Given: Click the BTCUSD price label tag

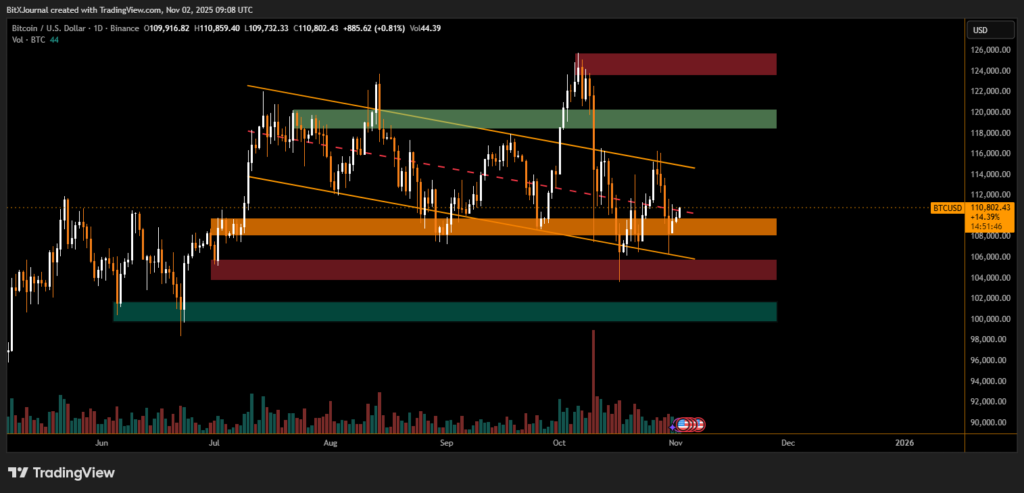Looking at the screenshot, I should coord(946,208).
